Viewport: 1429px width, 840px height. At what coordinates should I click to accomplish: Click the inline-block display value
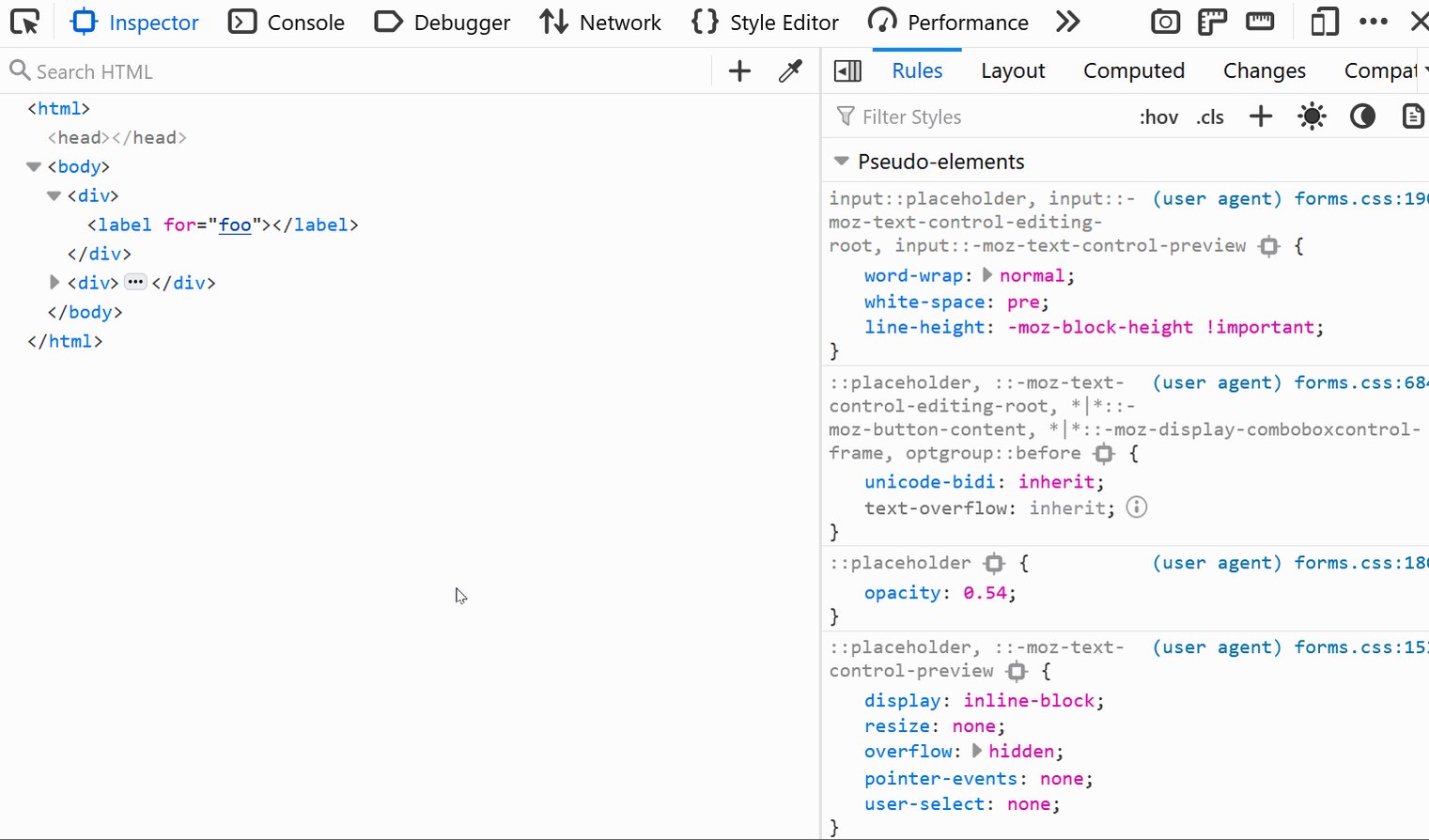(1029, 701)
